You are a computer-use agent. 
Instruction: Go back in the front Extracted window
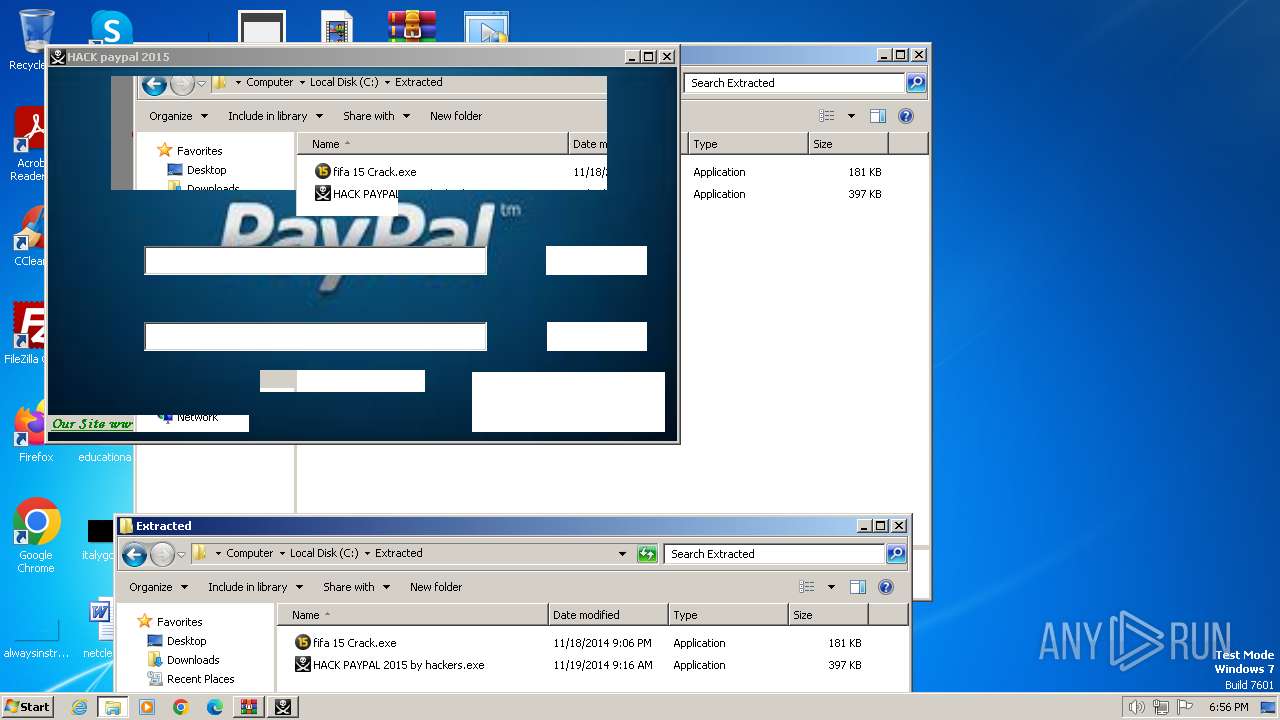[x=134, y=554]
